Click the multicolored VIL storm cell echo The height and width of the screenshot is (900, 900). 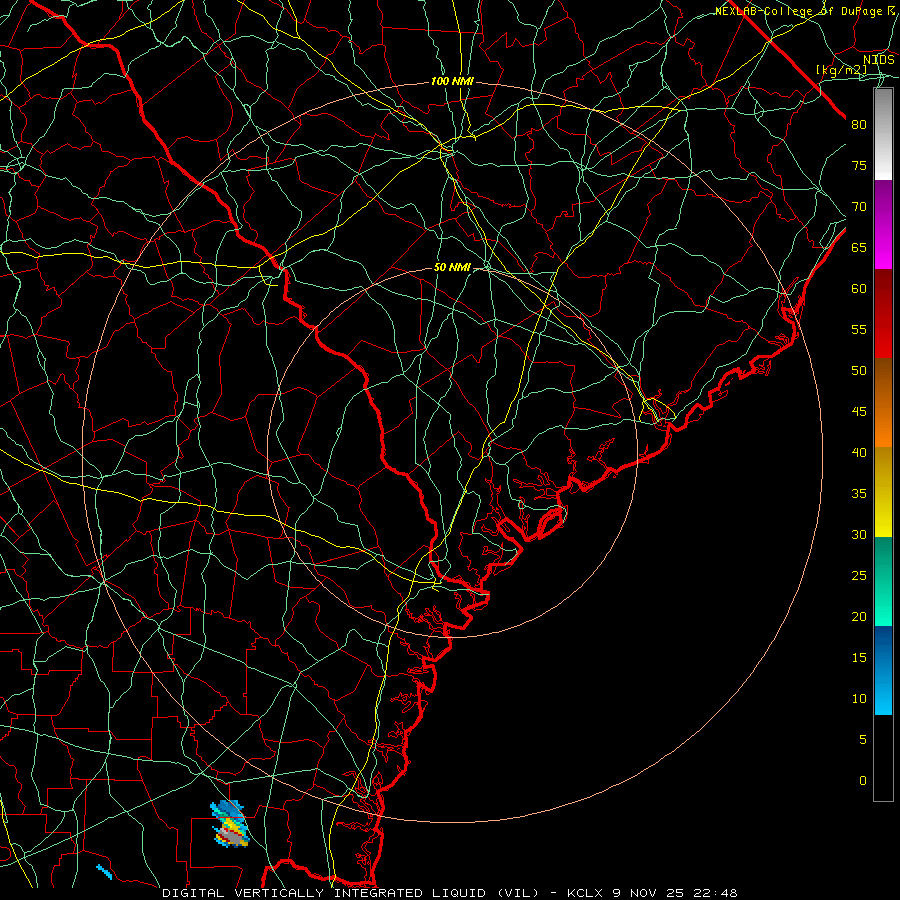tap(230, 824)
